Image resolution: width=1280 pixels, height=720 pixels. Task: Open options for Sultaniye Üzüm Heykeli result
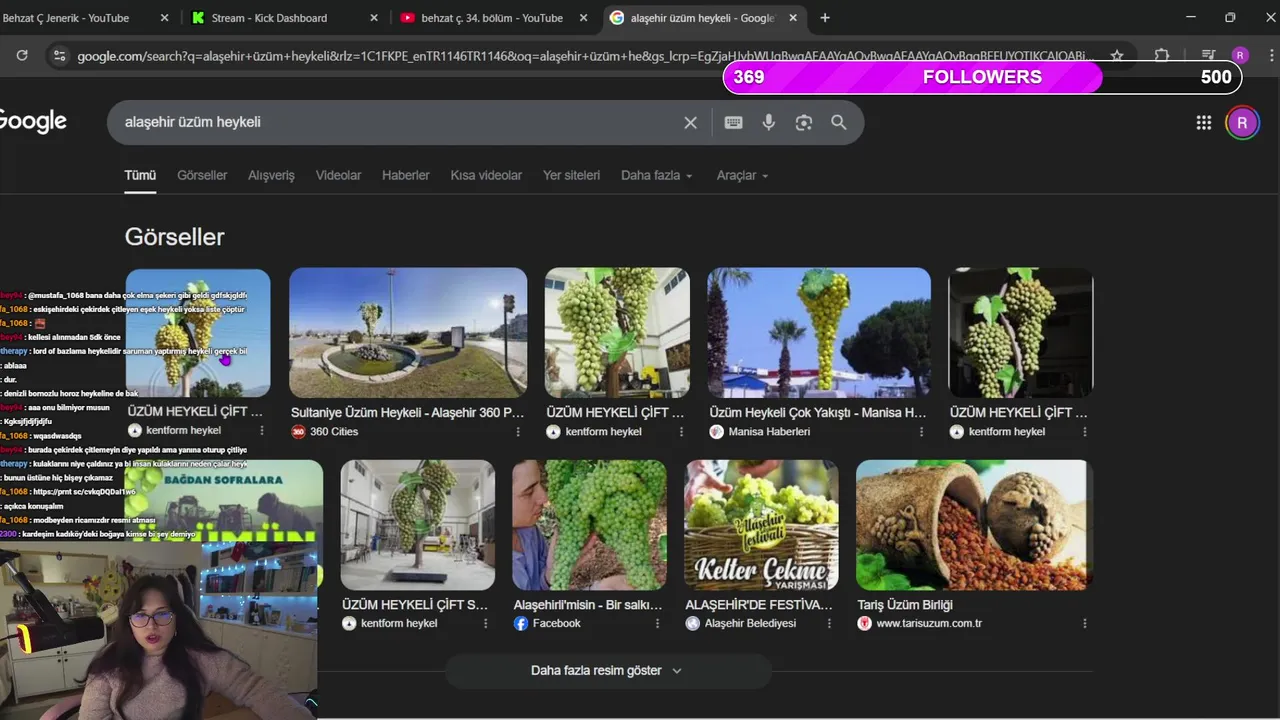tap(518, 432)
